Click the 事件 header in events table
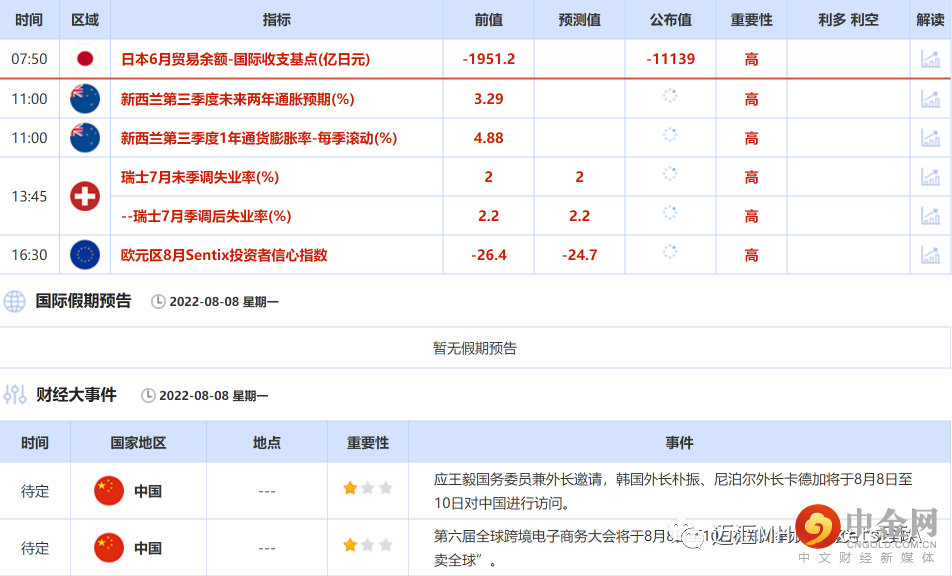Viewport: 952px width, 576px height. point(679,443)
